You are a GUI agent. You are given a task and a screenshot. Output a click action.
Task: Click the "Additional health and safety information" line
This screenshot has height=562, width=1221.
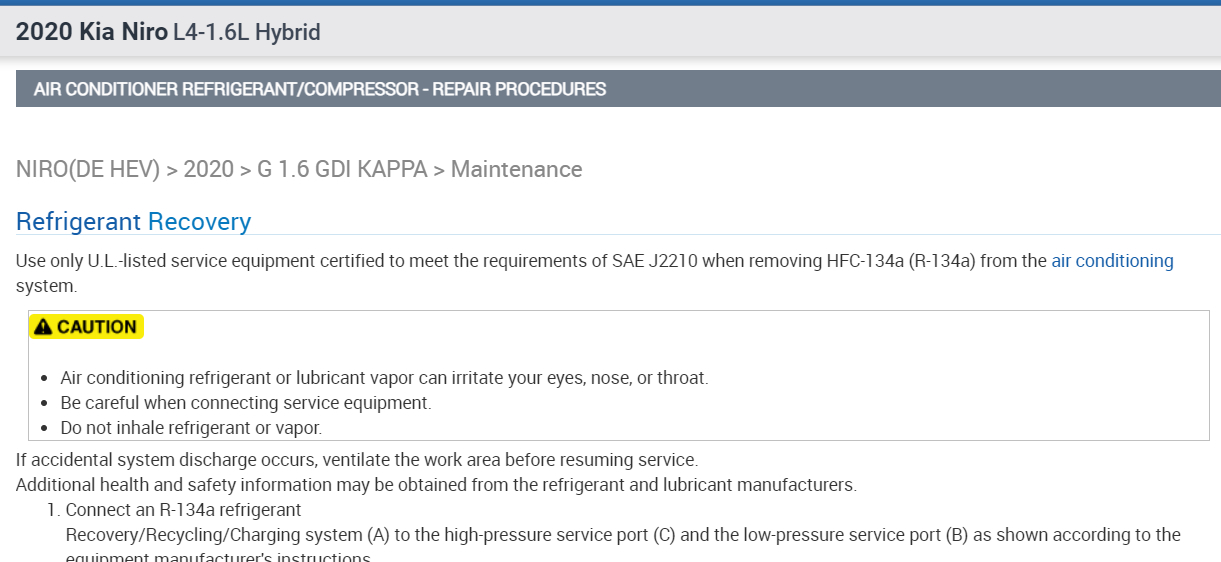pyautogui.click(x=436, y=485)
